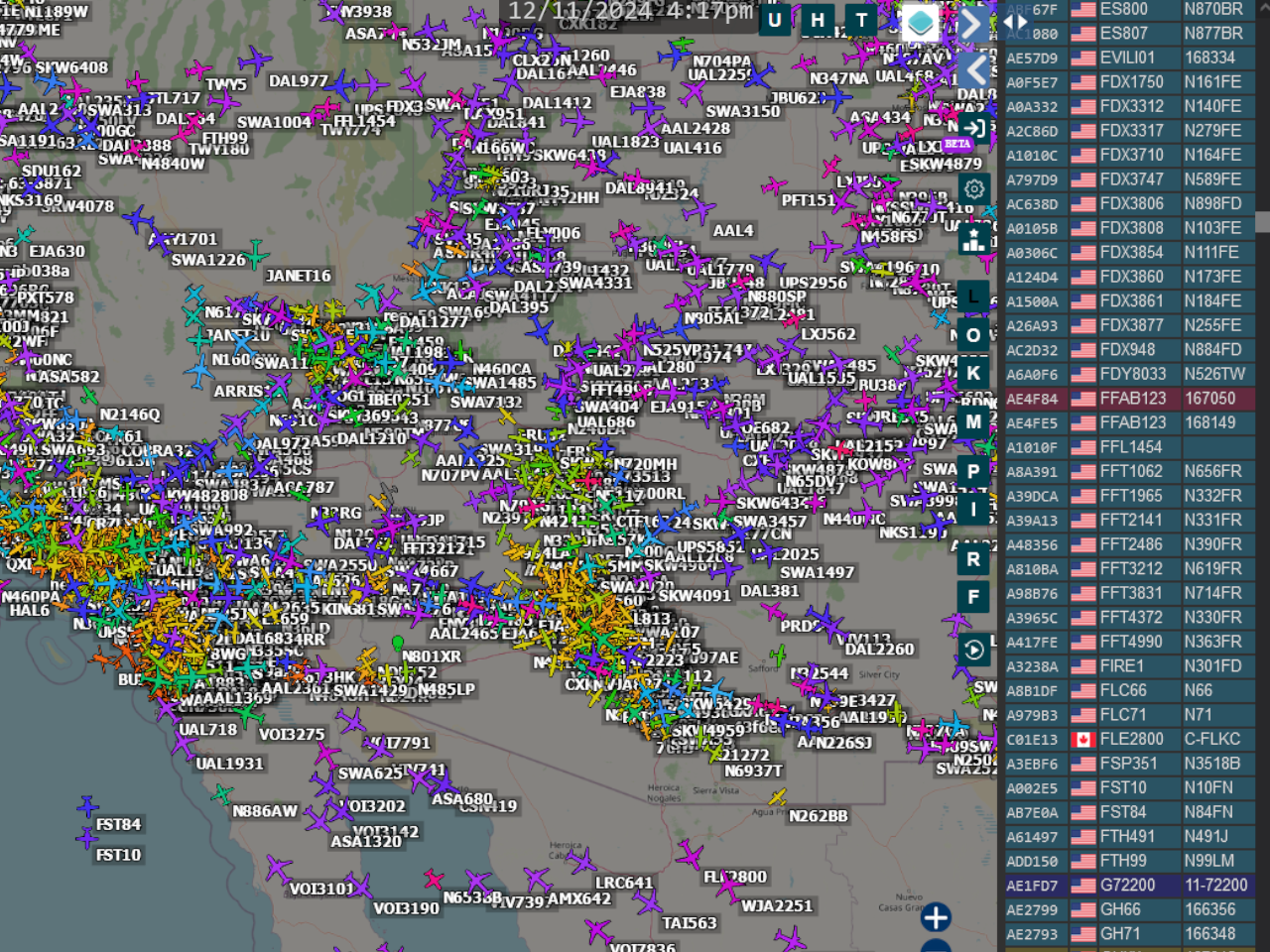
Task: Click the US flag in the GH66 row
Action: pyautogui.click(x=1083, y=910)
